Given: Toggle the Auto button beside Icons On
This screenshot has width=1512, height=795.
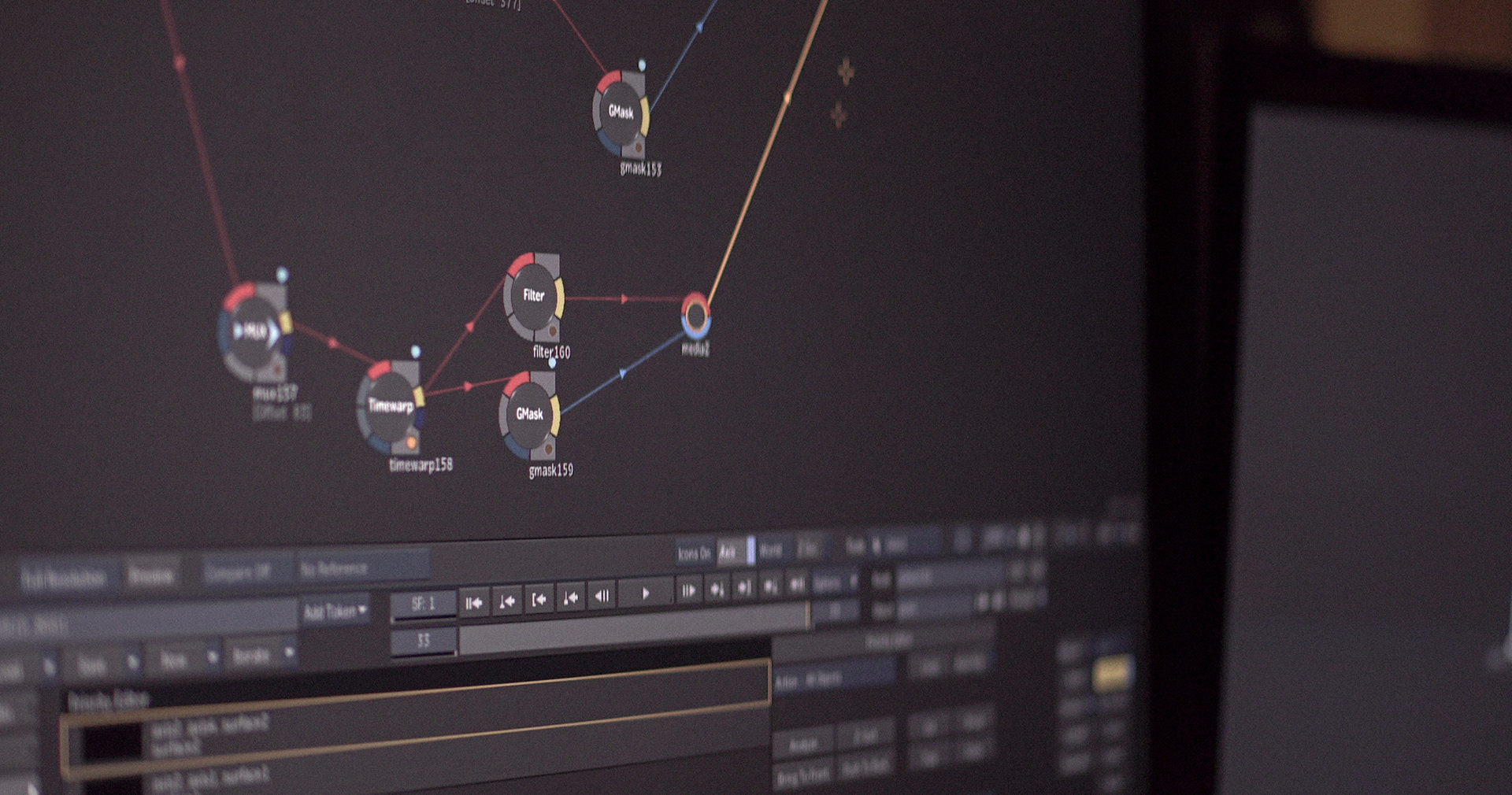Looking at the screenshot, I should coord(735,551).
